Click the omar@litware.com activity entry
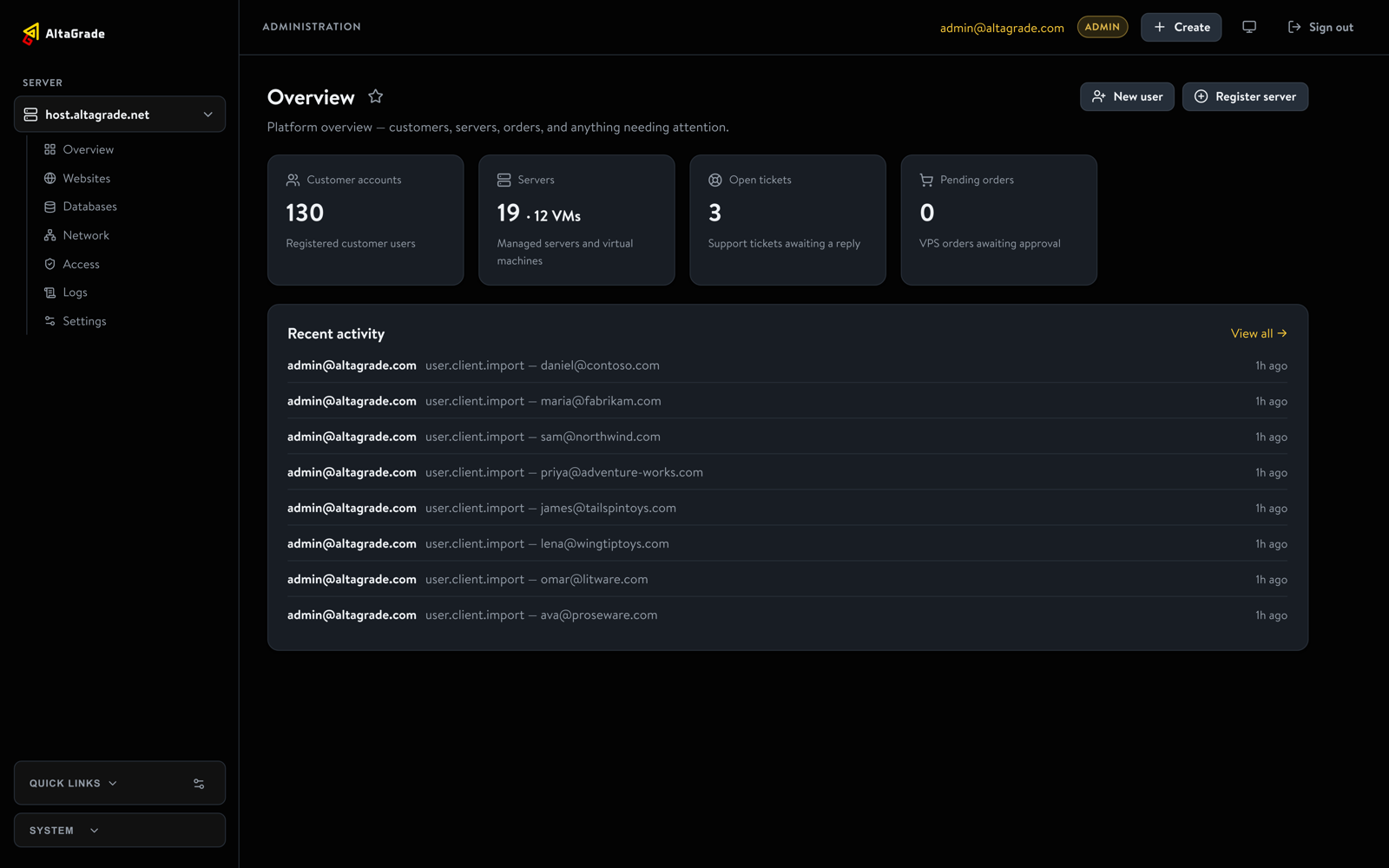Viewport: 1389px width, 868px height. point(787,579)
